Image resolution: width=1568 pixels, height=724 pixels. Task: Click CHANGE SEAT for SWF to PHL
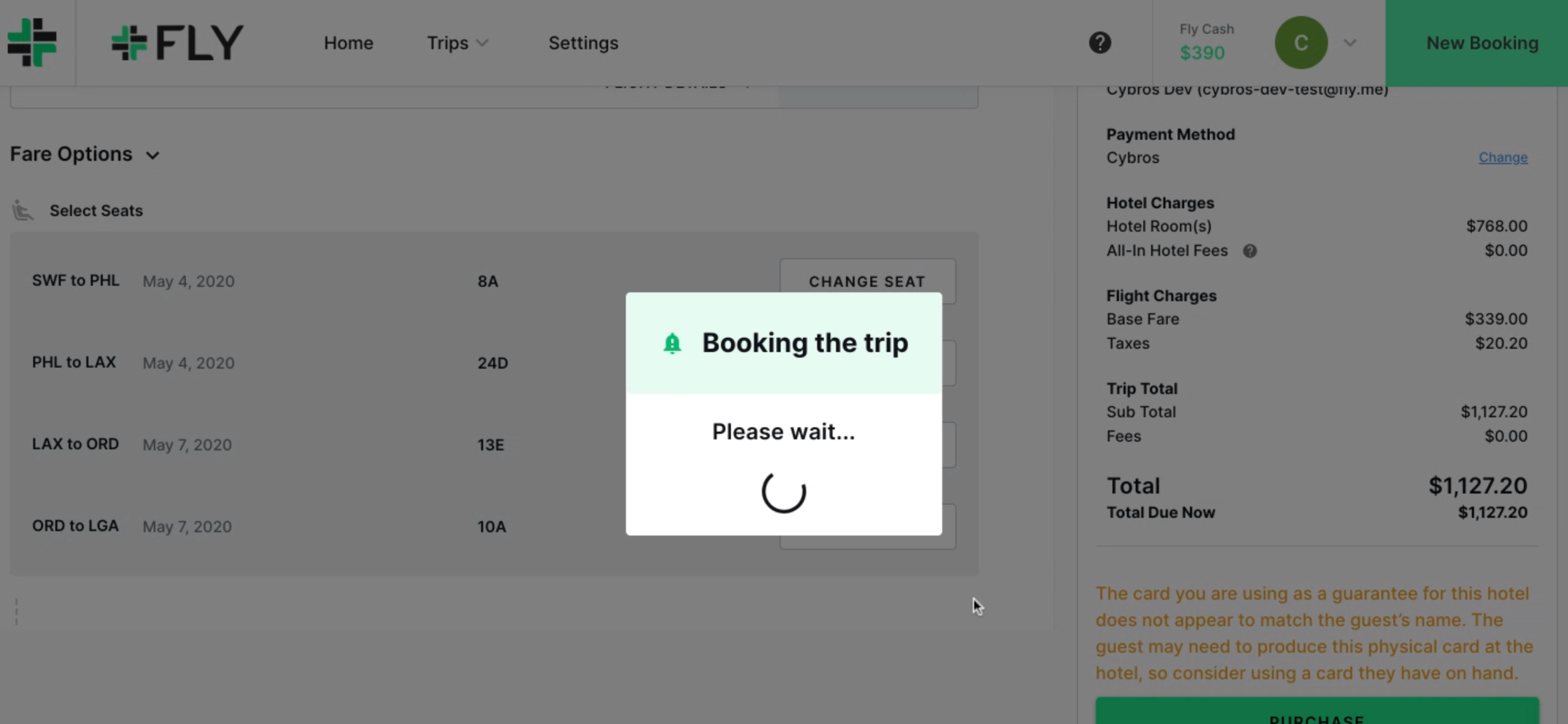tap(867, 281)
